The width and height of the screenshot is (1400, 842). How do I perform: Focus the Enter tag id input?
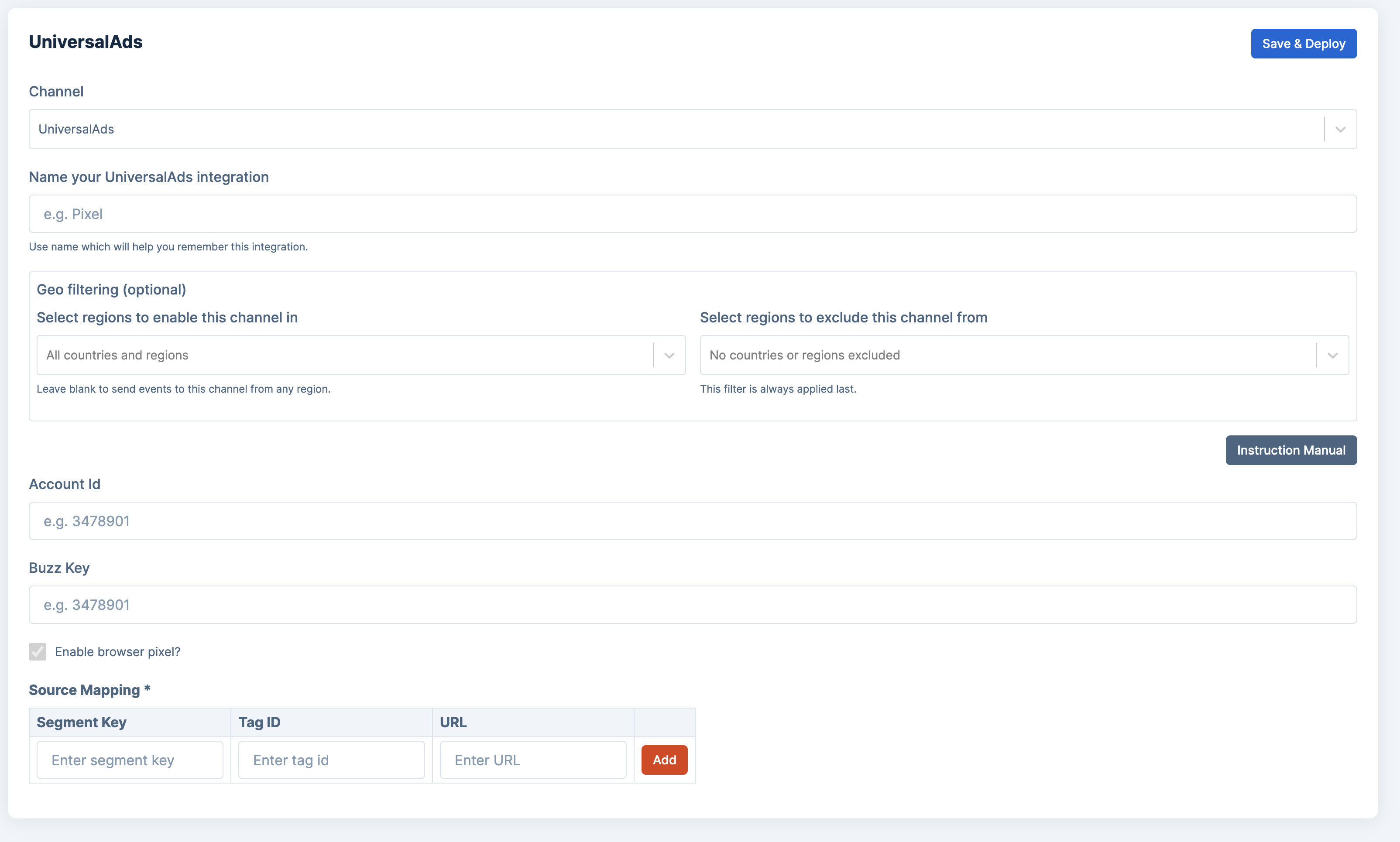point(331,760)
